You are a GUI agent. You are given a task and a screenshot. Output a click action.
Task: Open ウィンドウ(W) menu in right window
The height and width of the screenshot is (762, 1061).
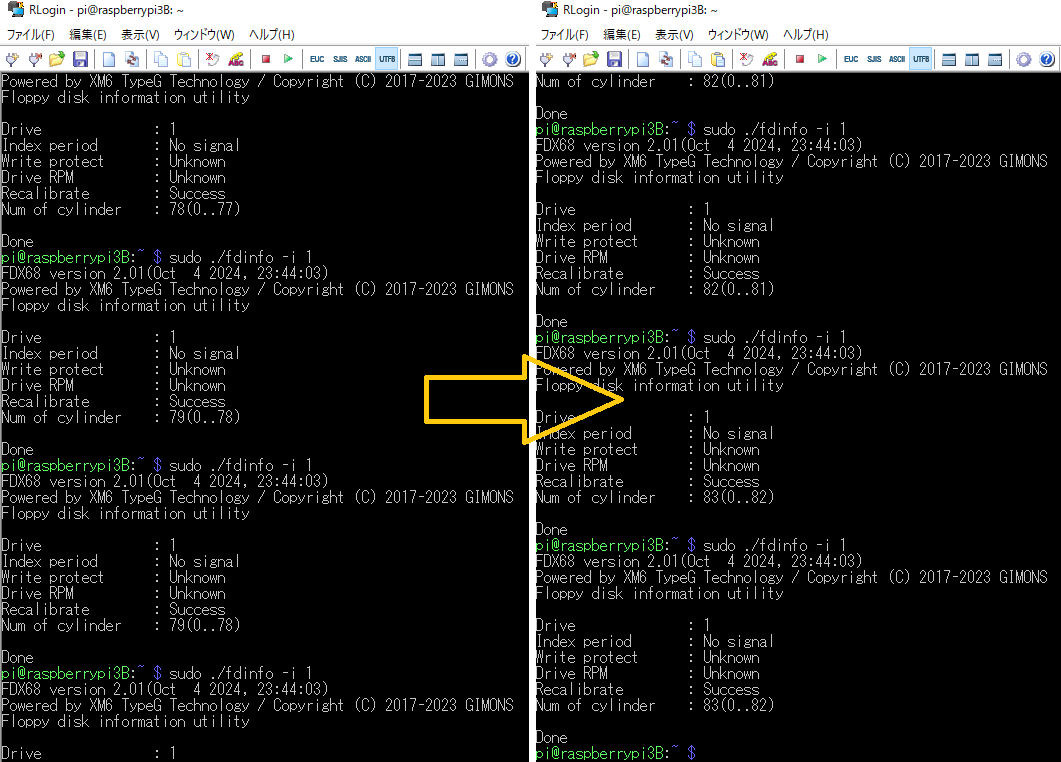pyautogui.click(x=738, y=35)
